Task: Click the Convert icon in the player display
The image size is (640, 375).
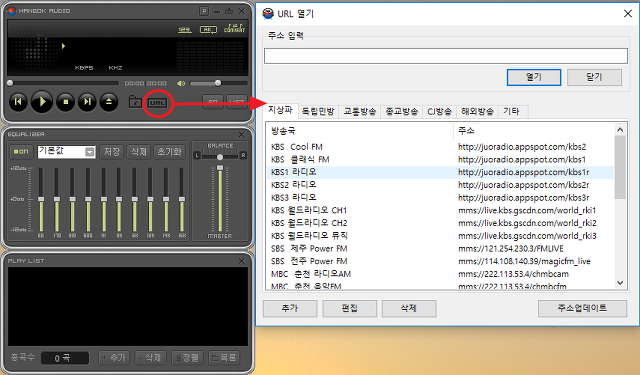Action: tap(234, 28)
